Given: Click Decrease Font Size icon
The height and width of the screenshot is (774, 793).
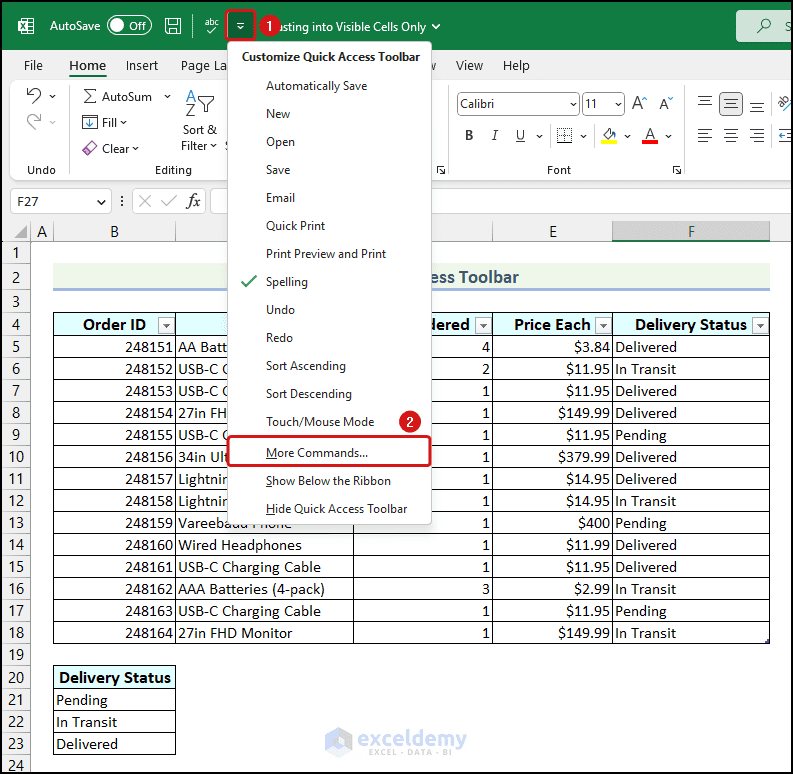Looking at the screenshot, I should [666, 104].
